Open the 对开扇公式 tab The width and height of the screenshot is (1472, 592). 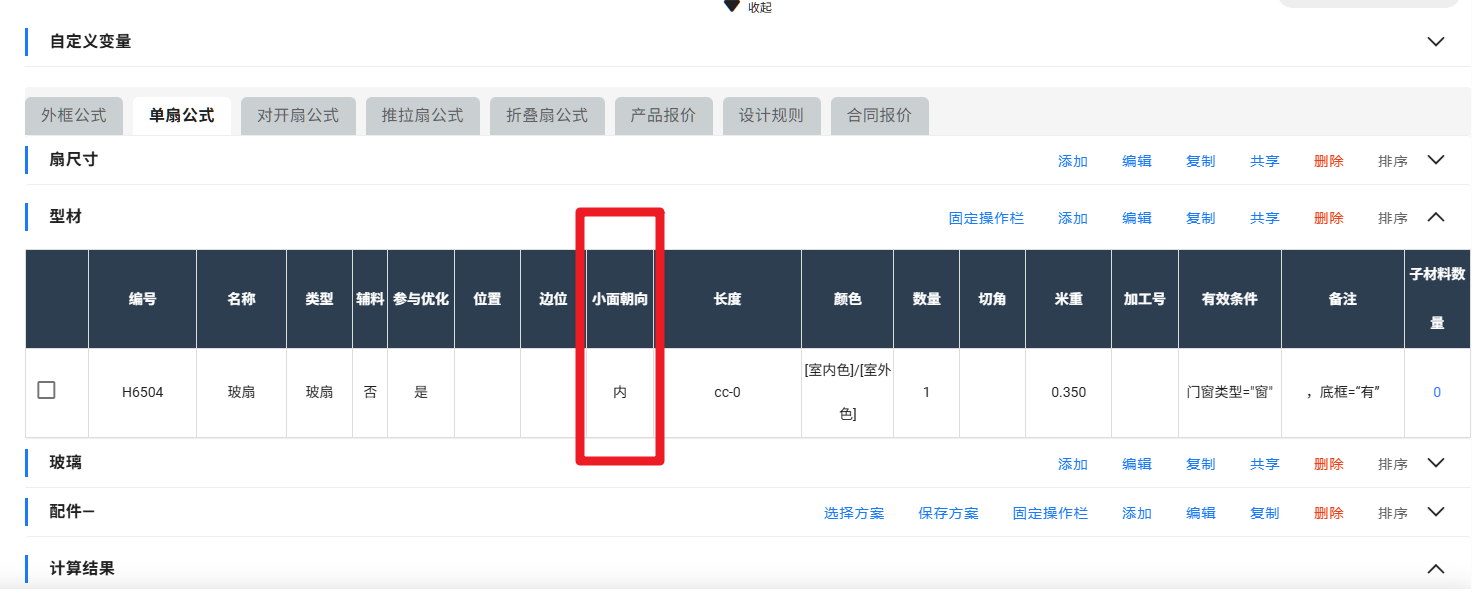pyautogui.click(x=298, y=116)
